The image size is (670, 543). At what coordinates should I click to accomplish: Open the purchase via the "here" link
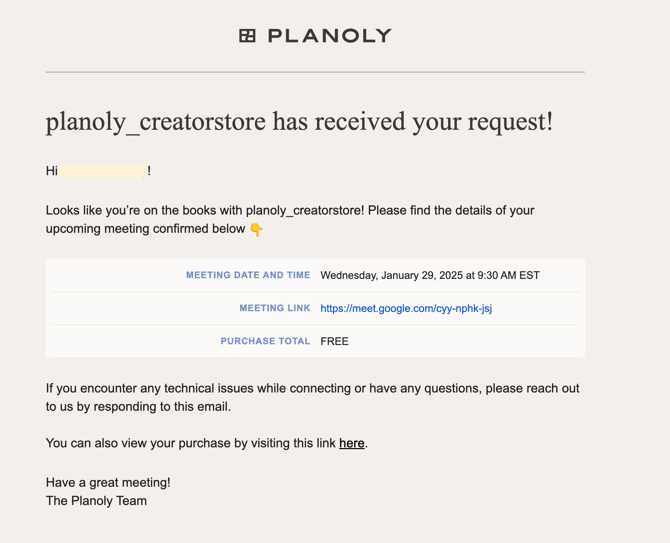(351, 443)
